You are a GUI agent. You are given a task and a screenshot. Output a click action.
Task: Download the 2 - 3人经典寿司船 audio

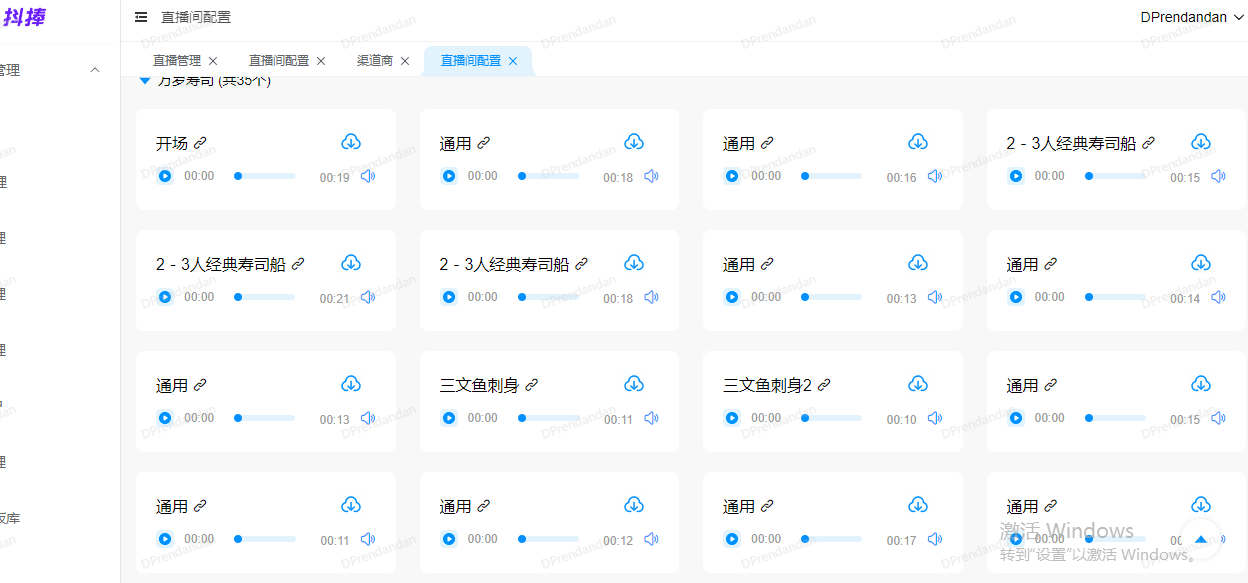1201,141
